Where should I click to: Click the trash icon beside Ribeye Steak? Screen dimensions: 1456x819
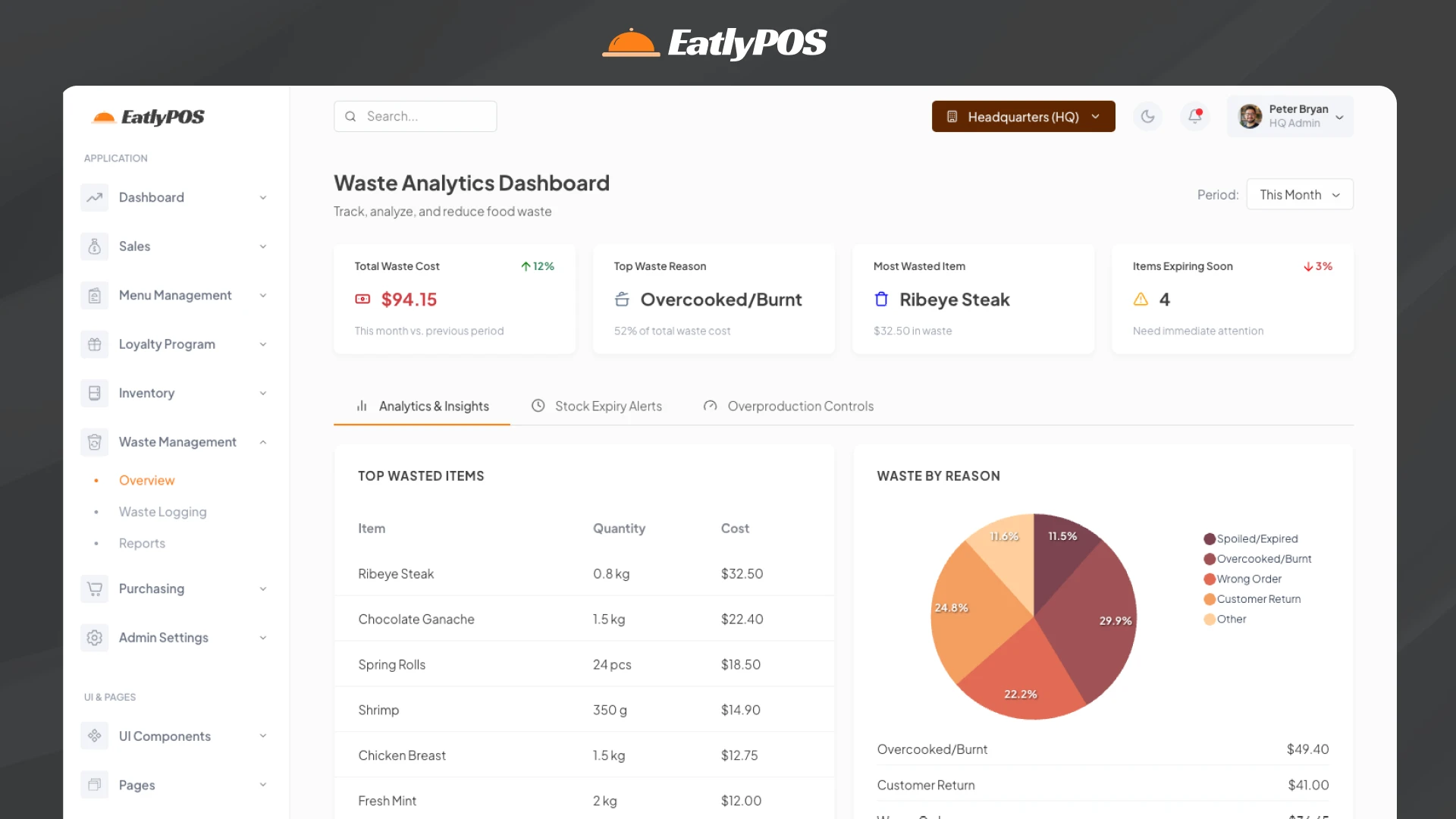[x=881, y=300]
